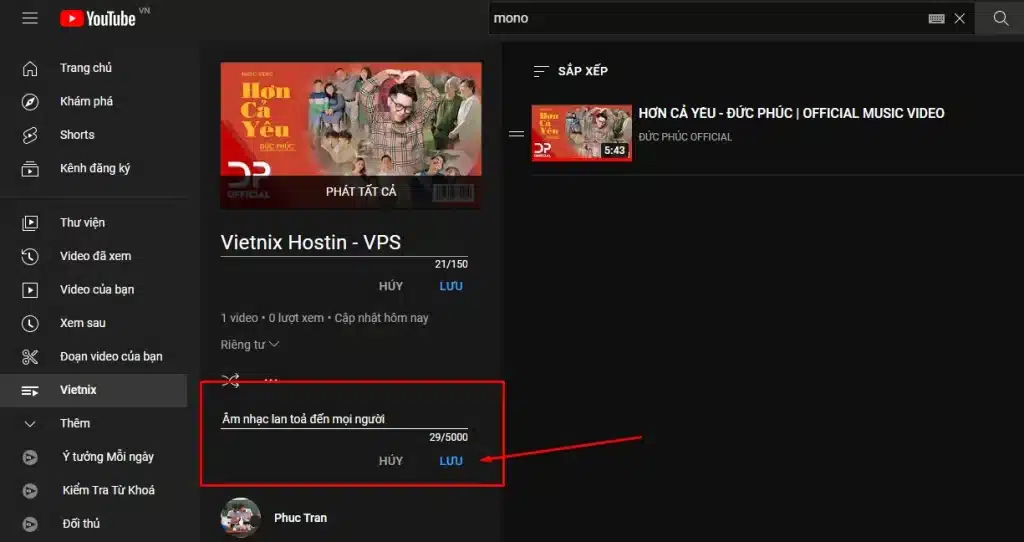Click the drag handle beside Hơn Cả Yêu video
The image size is (1024, 542).
pyautogui.click(x=517, y=134)
